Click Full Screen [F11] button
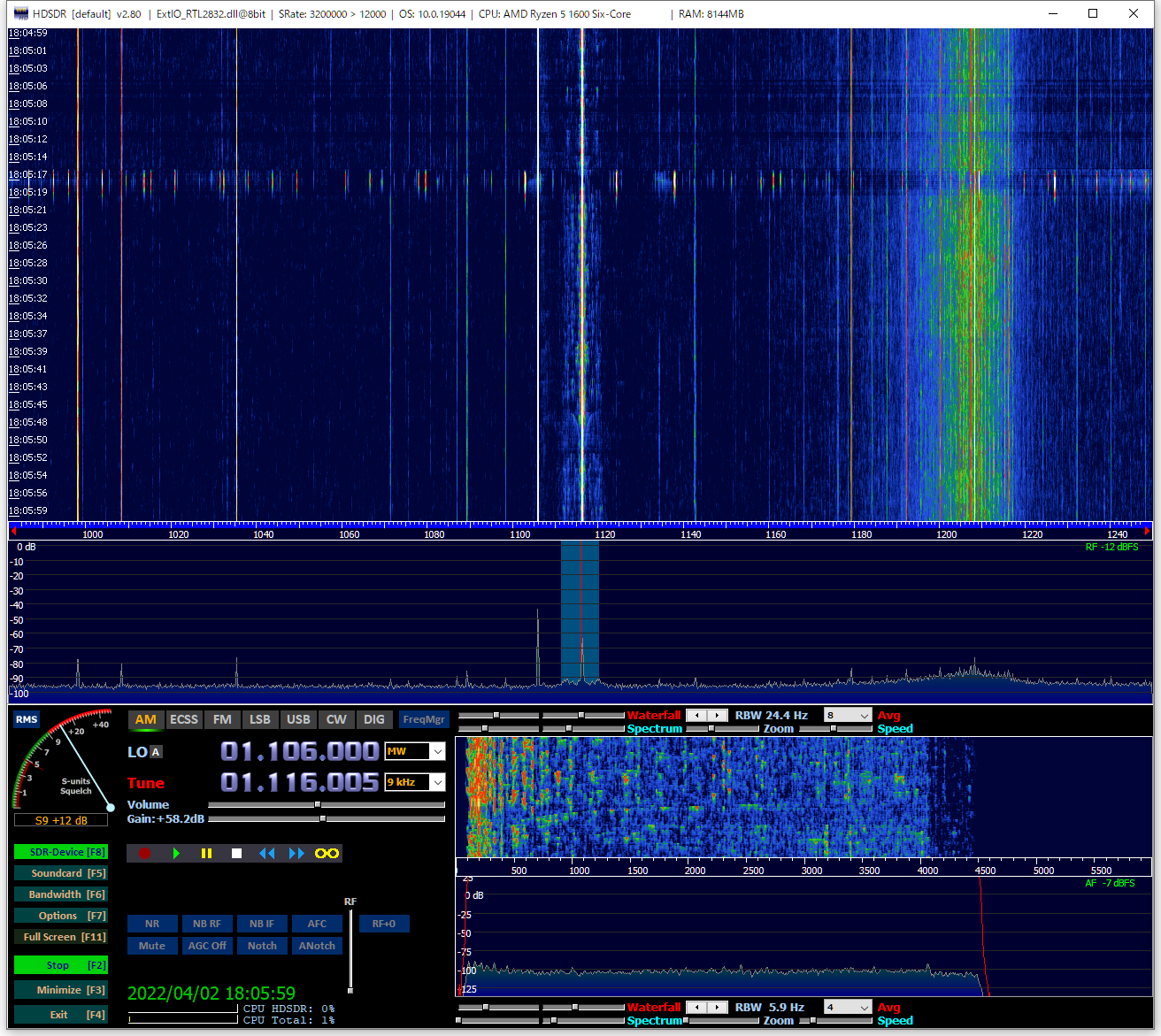The image size is (1161, 1036). (x=61, y=937)
